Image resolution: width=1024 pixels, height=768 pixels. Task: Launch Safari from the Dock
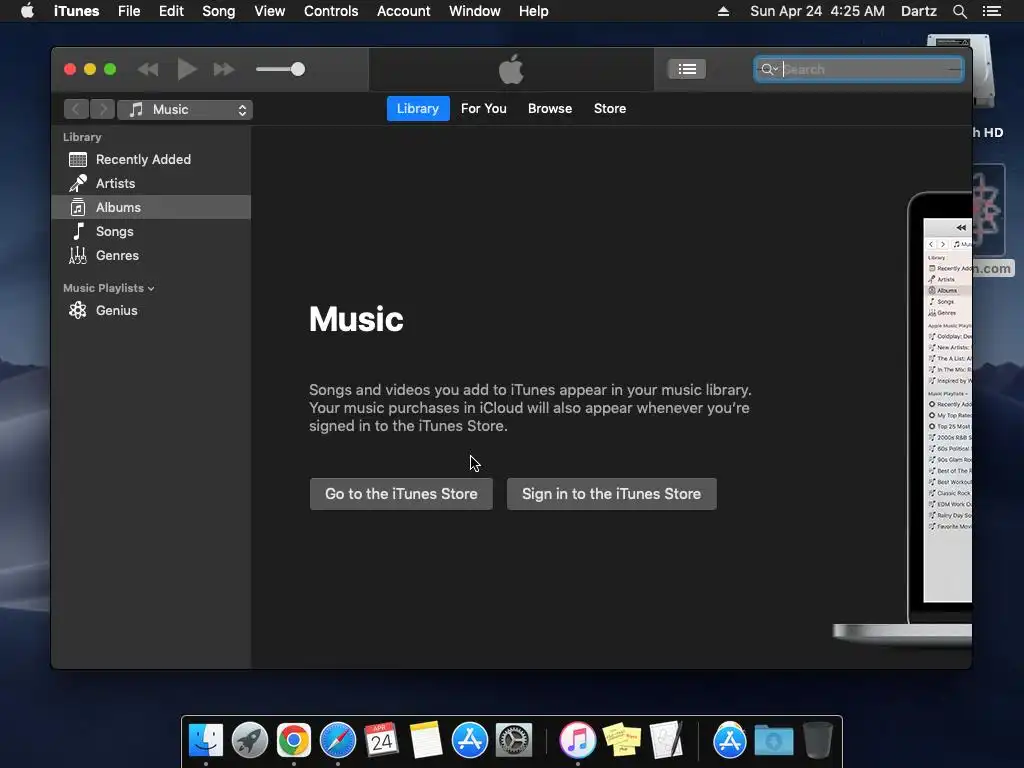tap(338, 740)
